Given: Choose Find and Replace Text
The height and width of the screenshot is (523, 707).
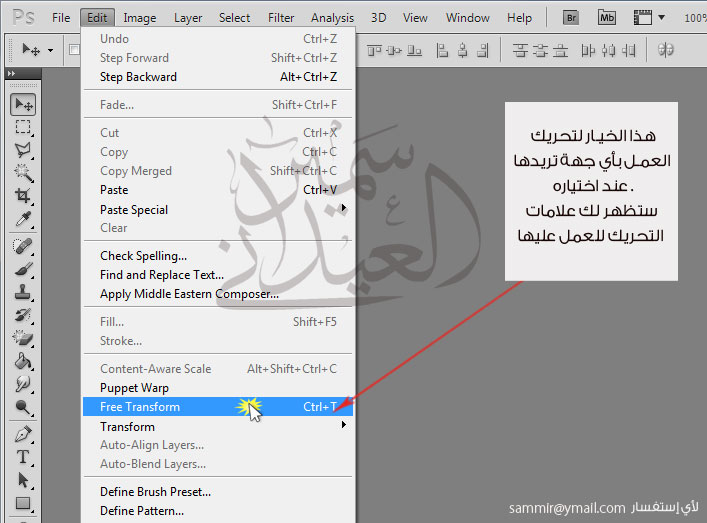Looking at the screenshot, I should (x=218, y=275).
